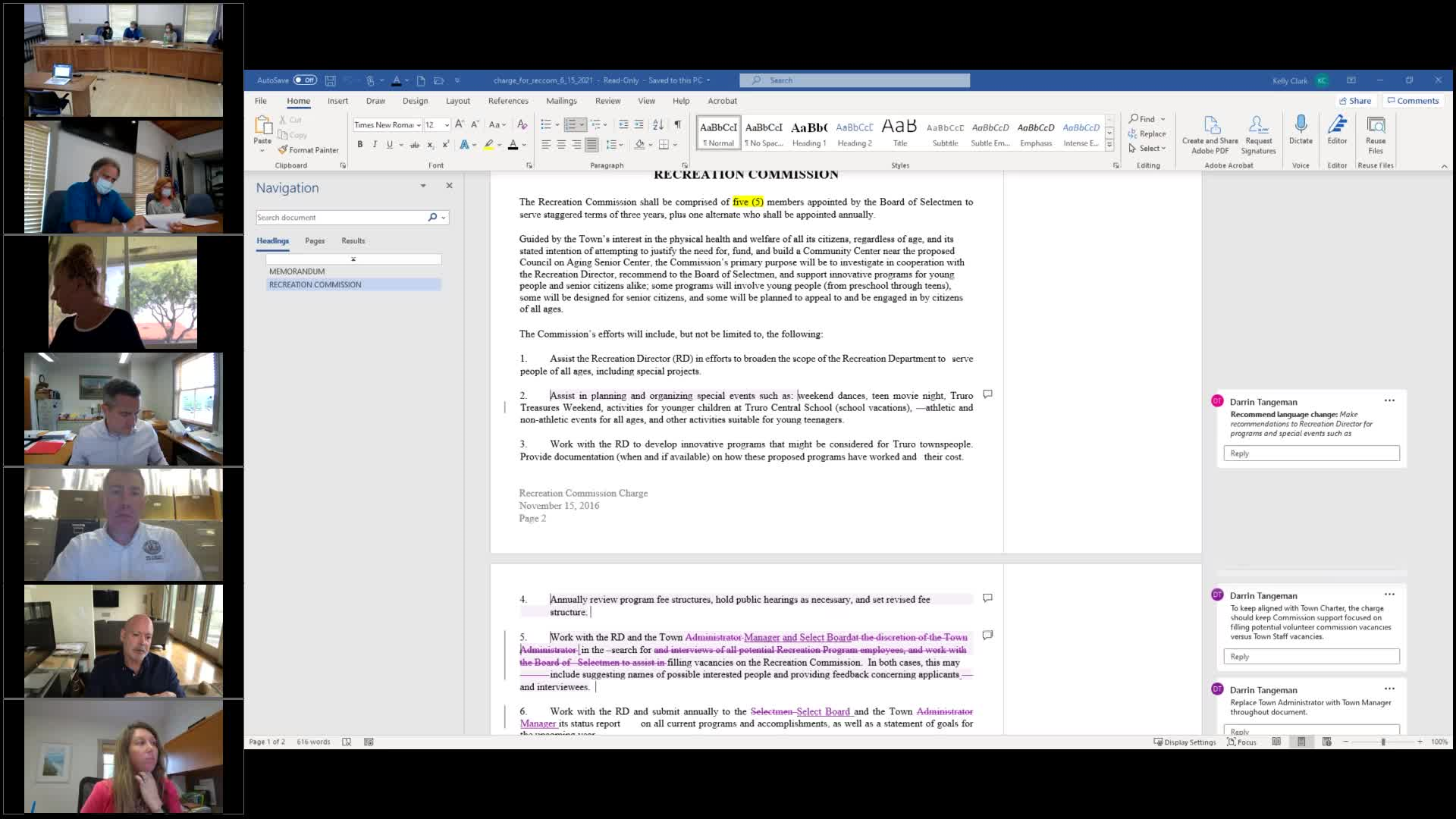Viewport: 1456px width, 819px height.
Task: Toggle Bold formatting
Action: click(x=360, y=145)
